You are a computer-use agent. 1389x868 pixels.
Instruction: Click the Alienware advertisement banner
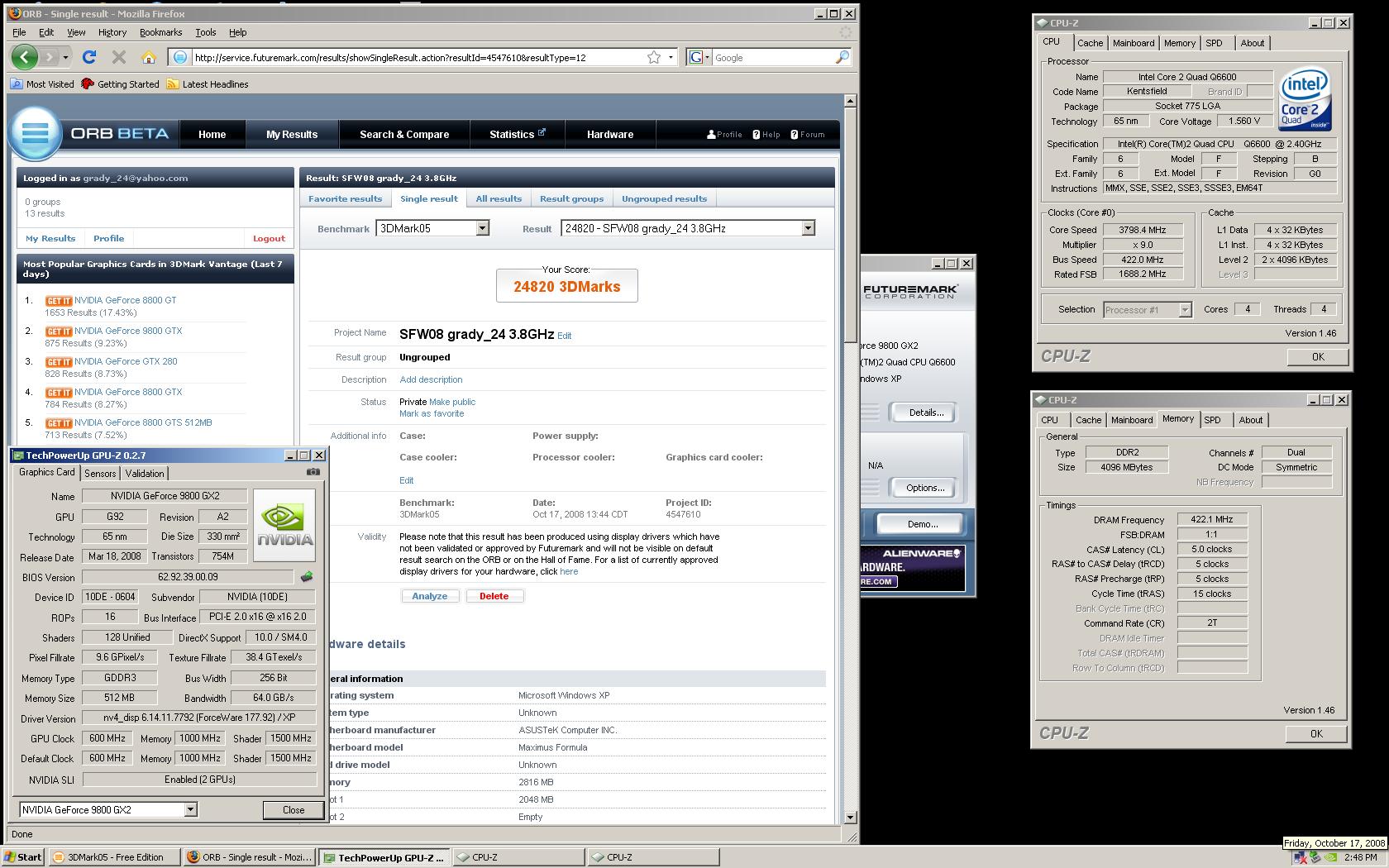913,567
